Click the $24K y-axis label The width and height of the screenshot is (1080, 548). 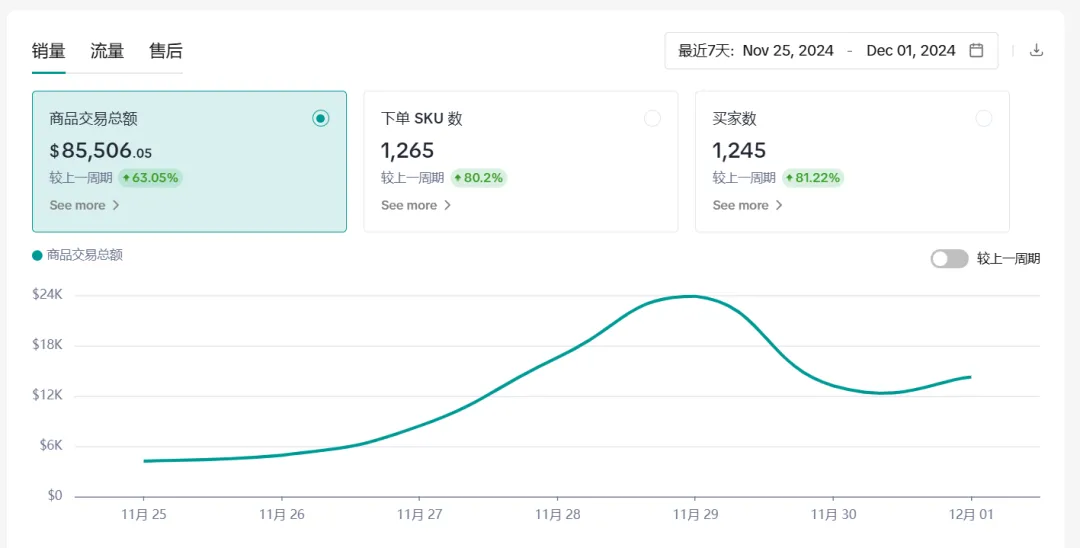point(48,295)
